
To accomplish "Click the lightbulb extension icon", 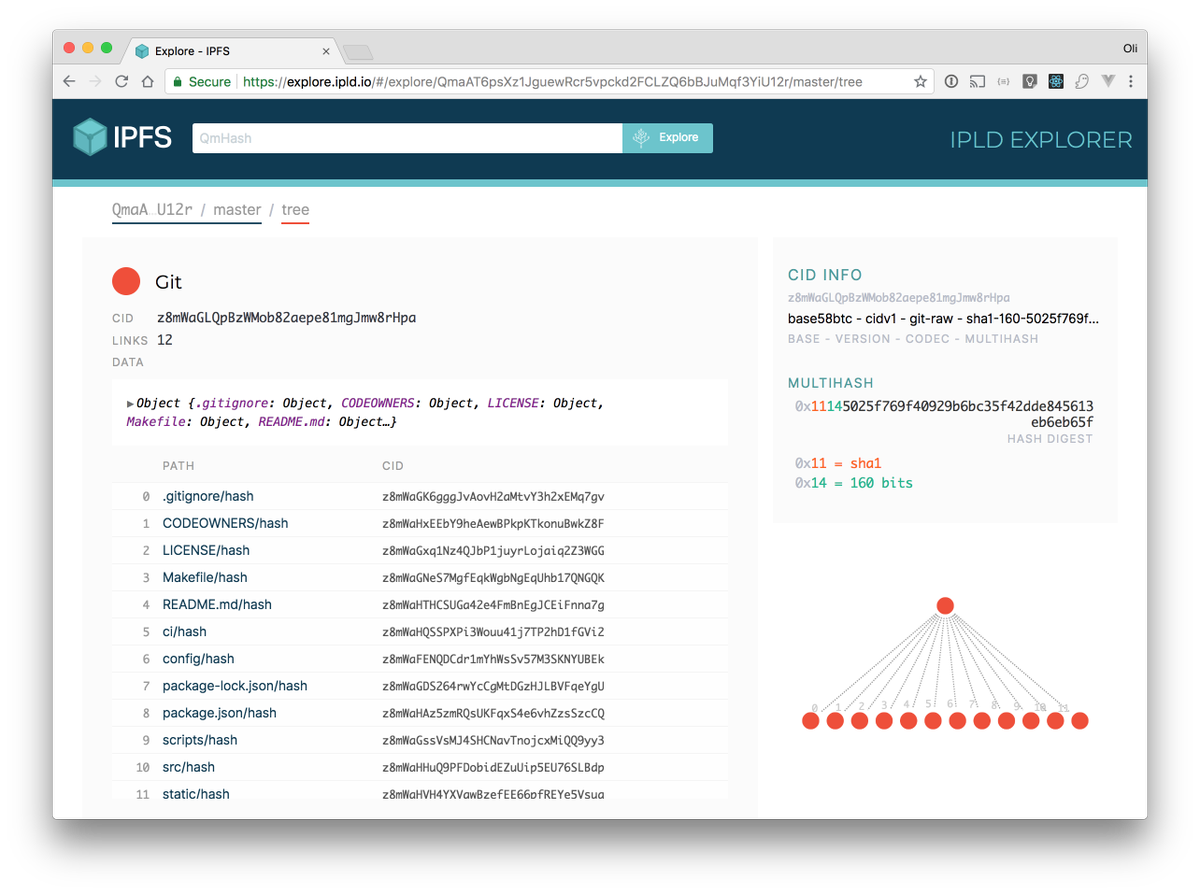I will coord(1029,82).
